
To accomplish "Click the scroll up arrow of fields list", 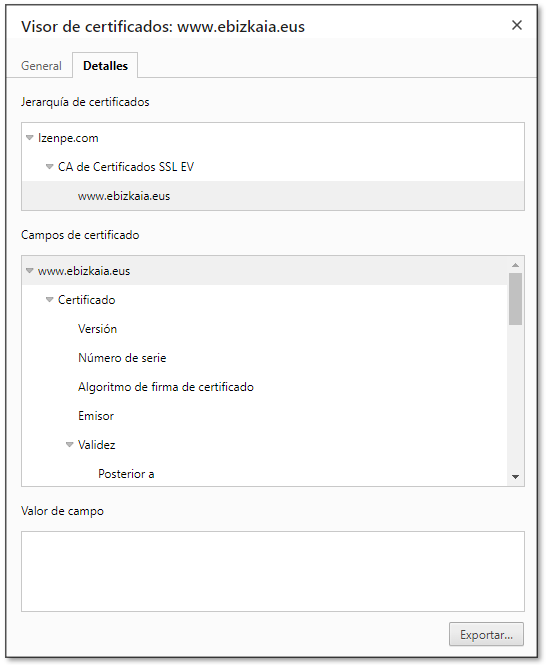I will point(515,265).
